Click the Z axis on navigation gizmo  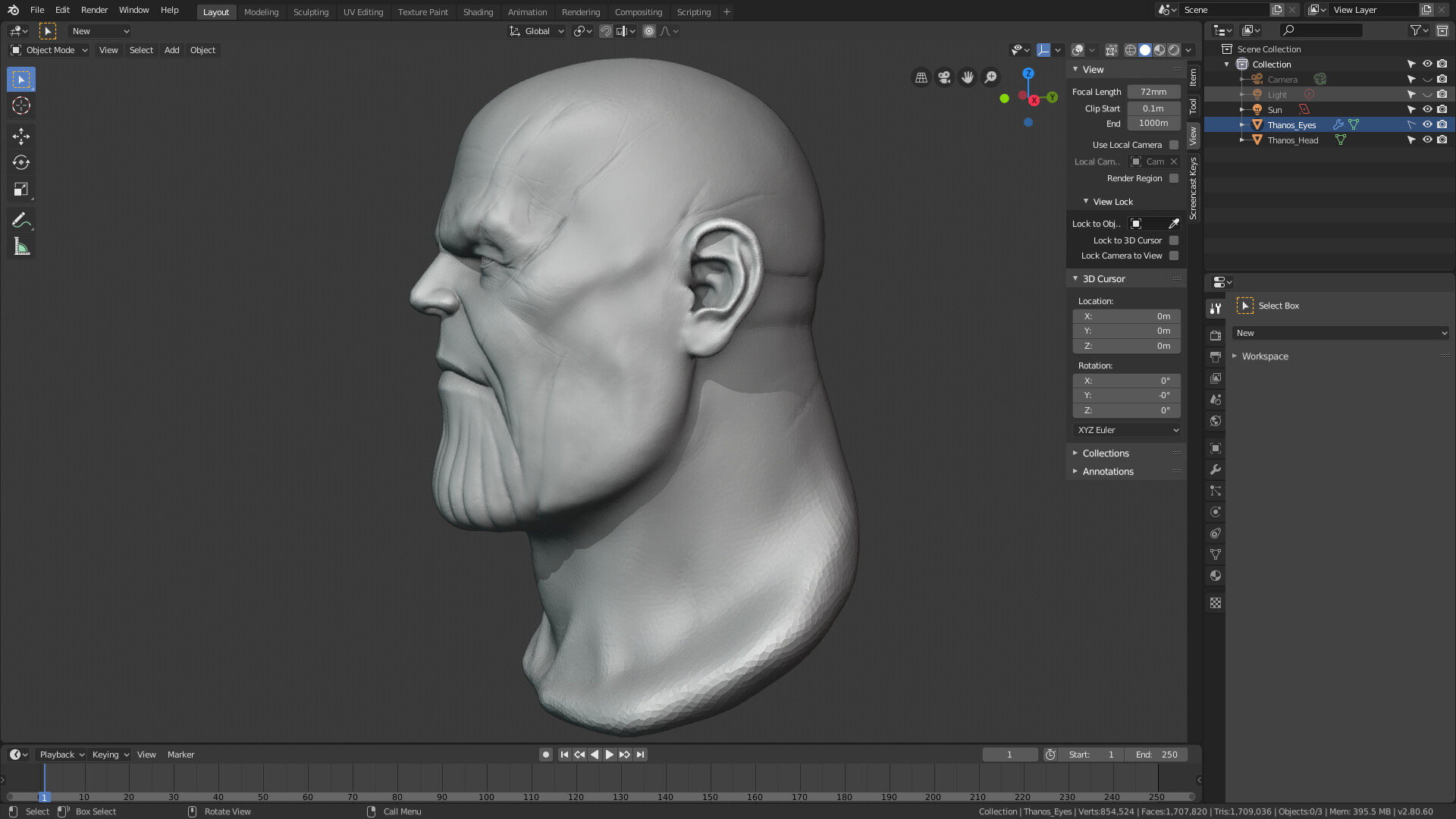coord(1028,74)
